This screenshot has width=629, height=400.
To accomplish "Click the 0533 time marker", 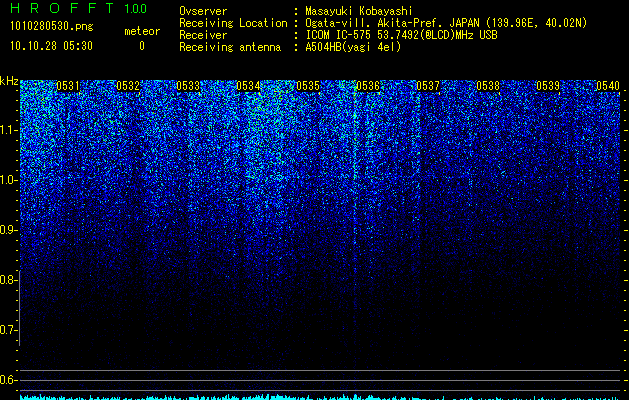I will tap(188, 86).
